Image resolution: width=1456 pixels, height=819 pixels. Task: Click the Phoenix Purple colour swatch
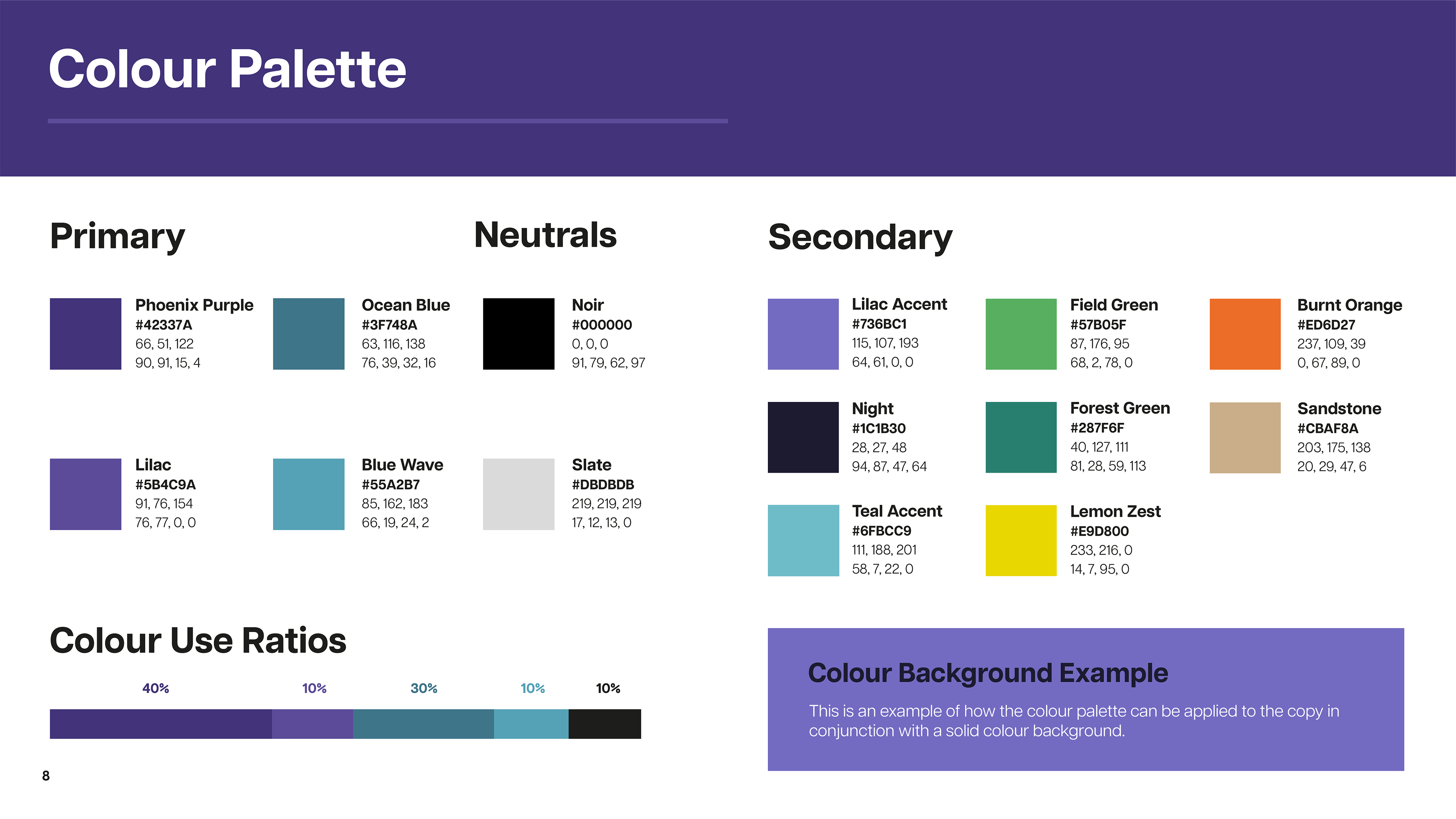pyautogui.click(x=85, y=334)
